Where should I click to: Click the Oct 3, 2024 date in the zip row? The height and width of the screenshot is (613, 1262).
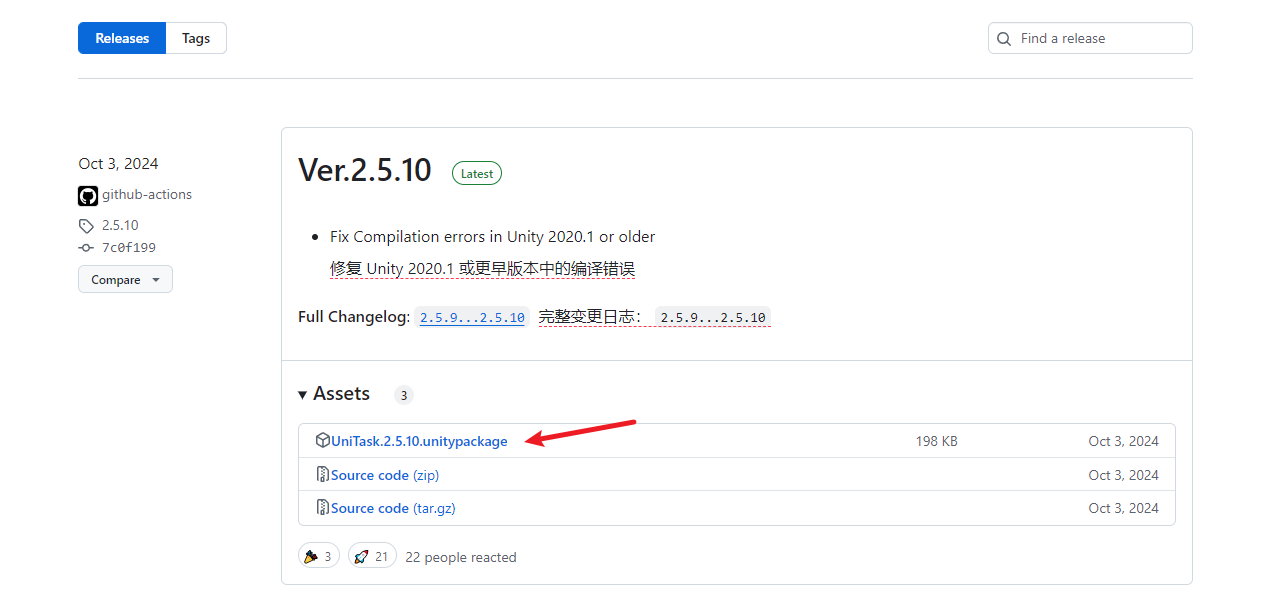point(1123,475)
